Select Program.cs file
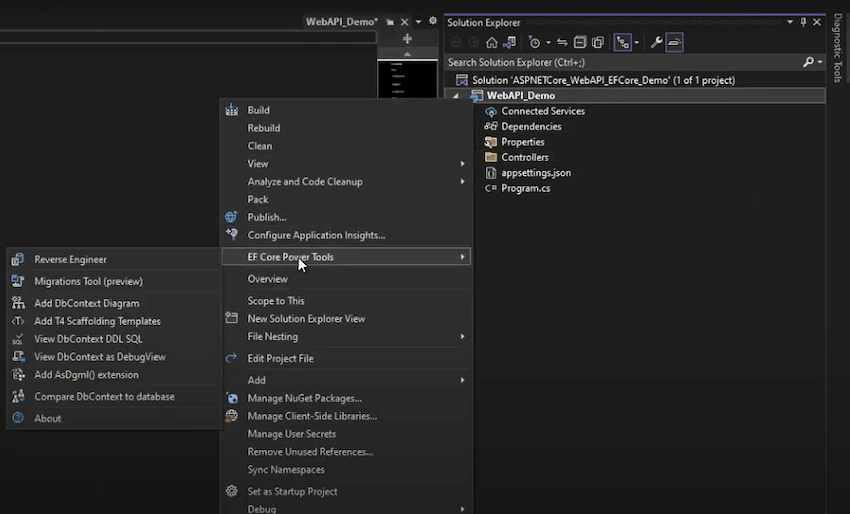This screenshot has height=514, width=850. pos(525,188)
